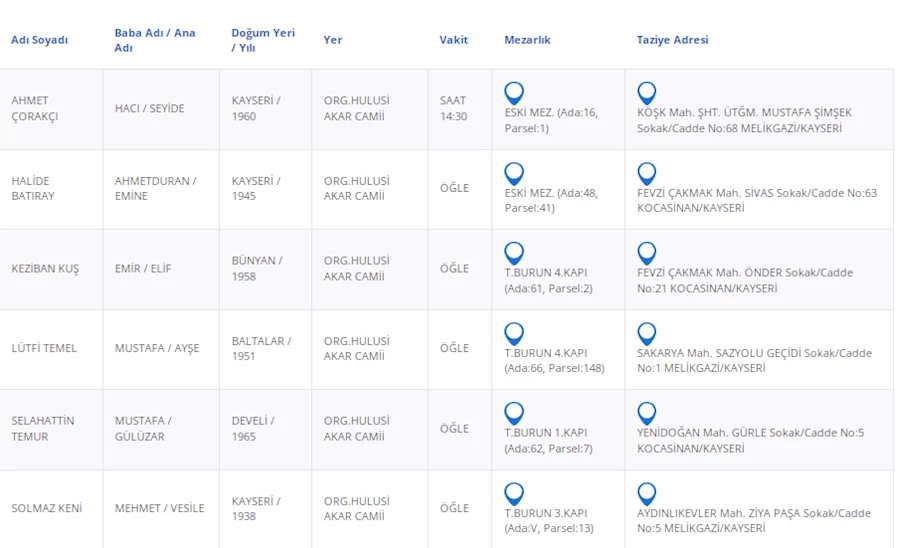Click the Doğum Yeri / Yılı header
Screen dimensions: 899x548
[x=262, y=40]
